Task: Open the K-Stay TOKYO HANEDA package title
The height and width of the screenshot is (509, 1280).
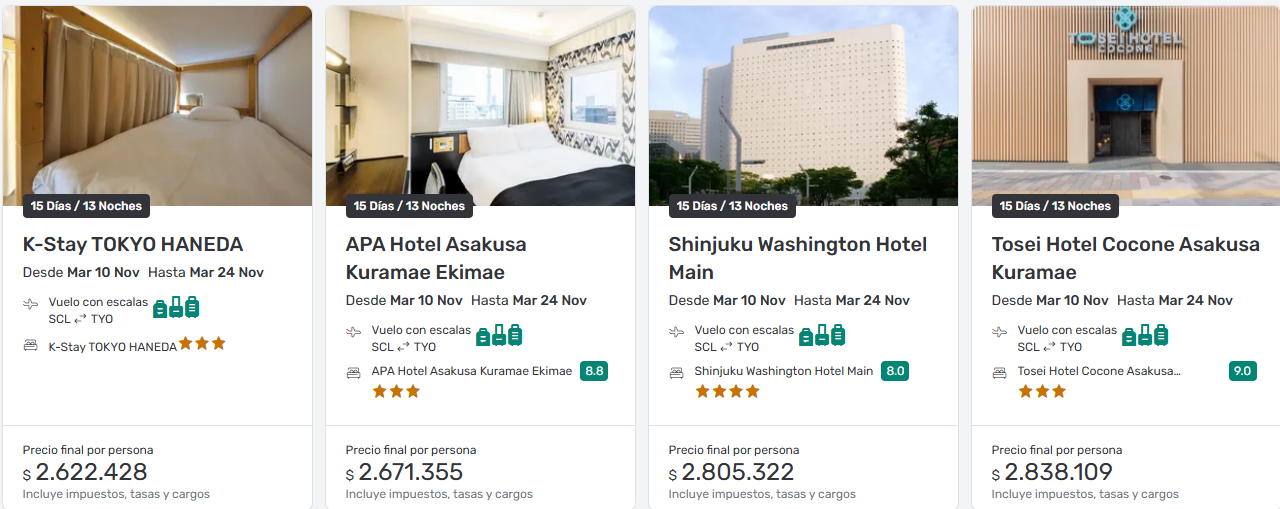Action: click(133, 244)
